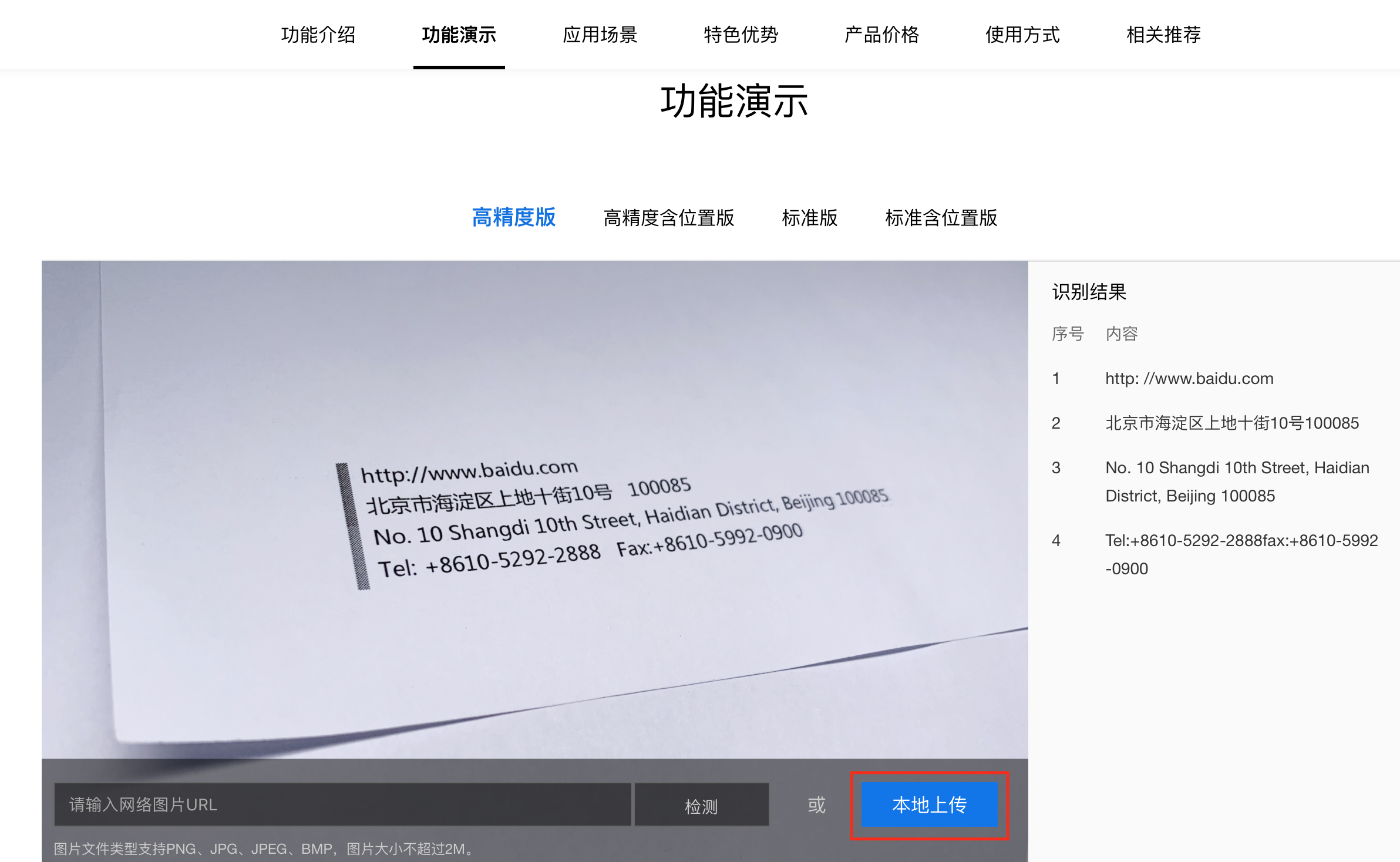Image resolution: width=1400 pixels, height=862 pixels.
Task: Focus the 请输入网络图片URL input field
Action: [342, 804]
